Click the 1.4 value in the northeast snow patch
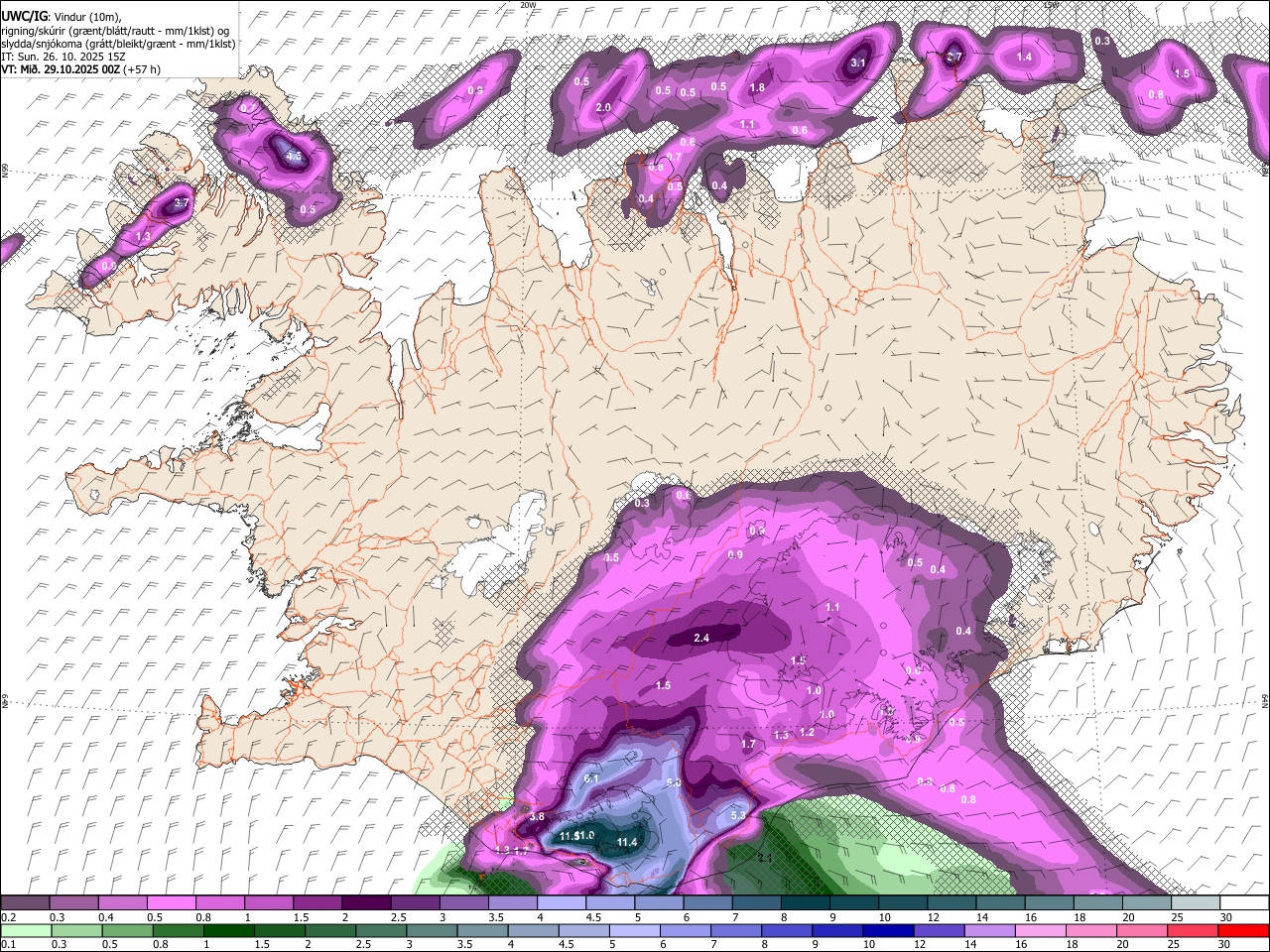Viewport: 1270px width, 952px height. [1024, 58]
